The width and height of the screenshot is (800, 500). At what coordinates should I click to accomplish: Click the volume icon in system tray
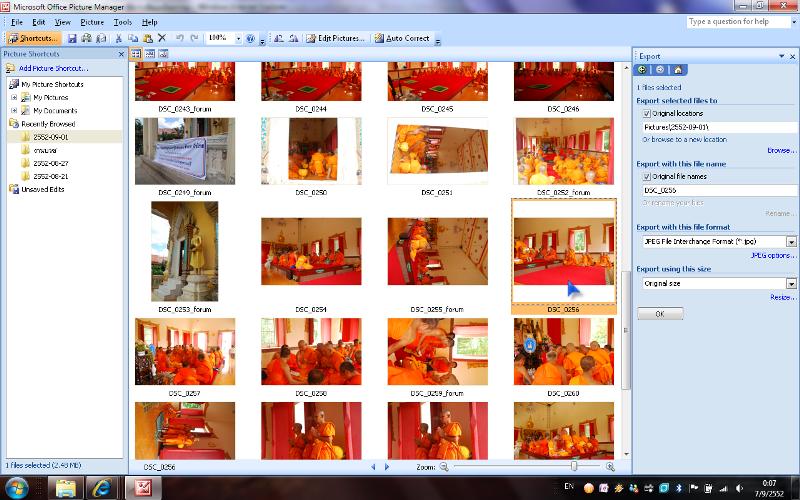click(739, 488)
